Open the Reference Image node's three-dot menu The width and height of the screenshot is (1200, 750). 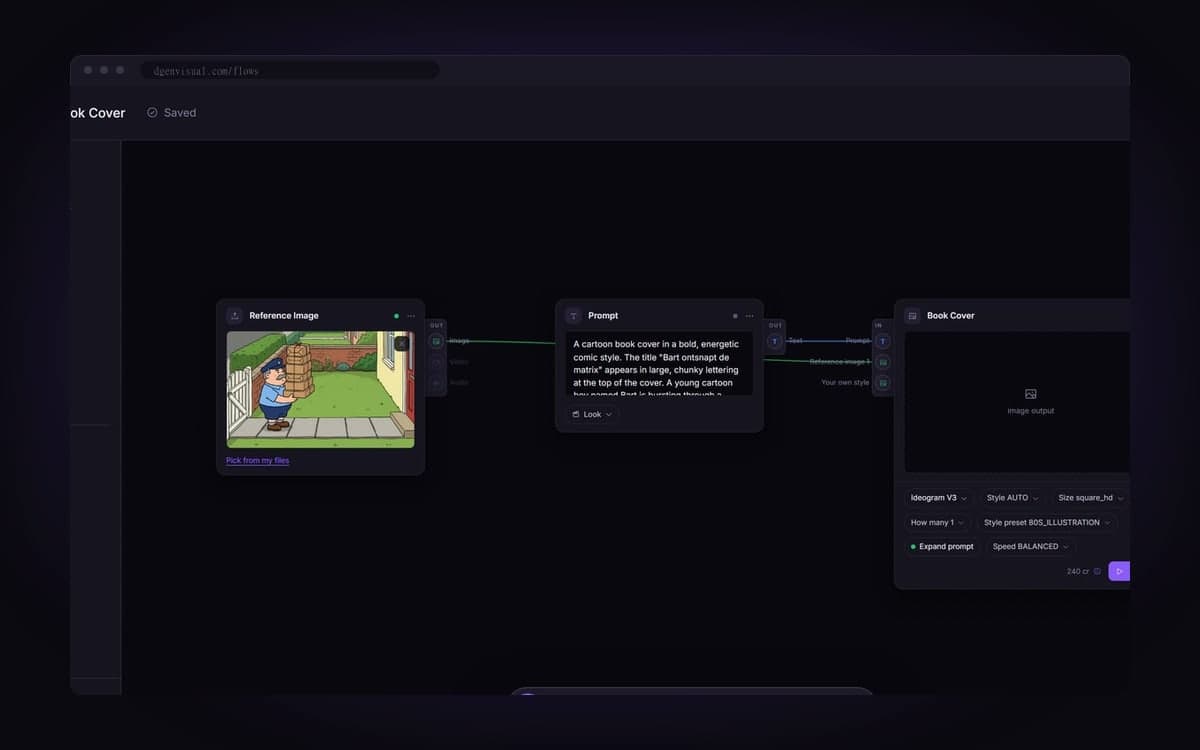click(411, 316)
